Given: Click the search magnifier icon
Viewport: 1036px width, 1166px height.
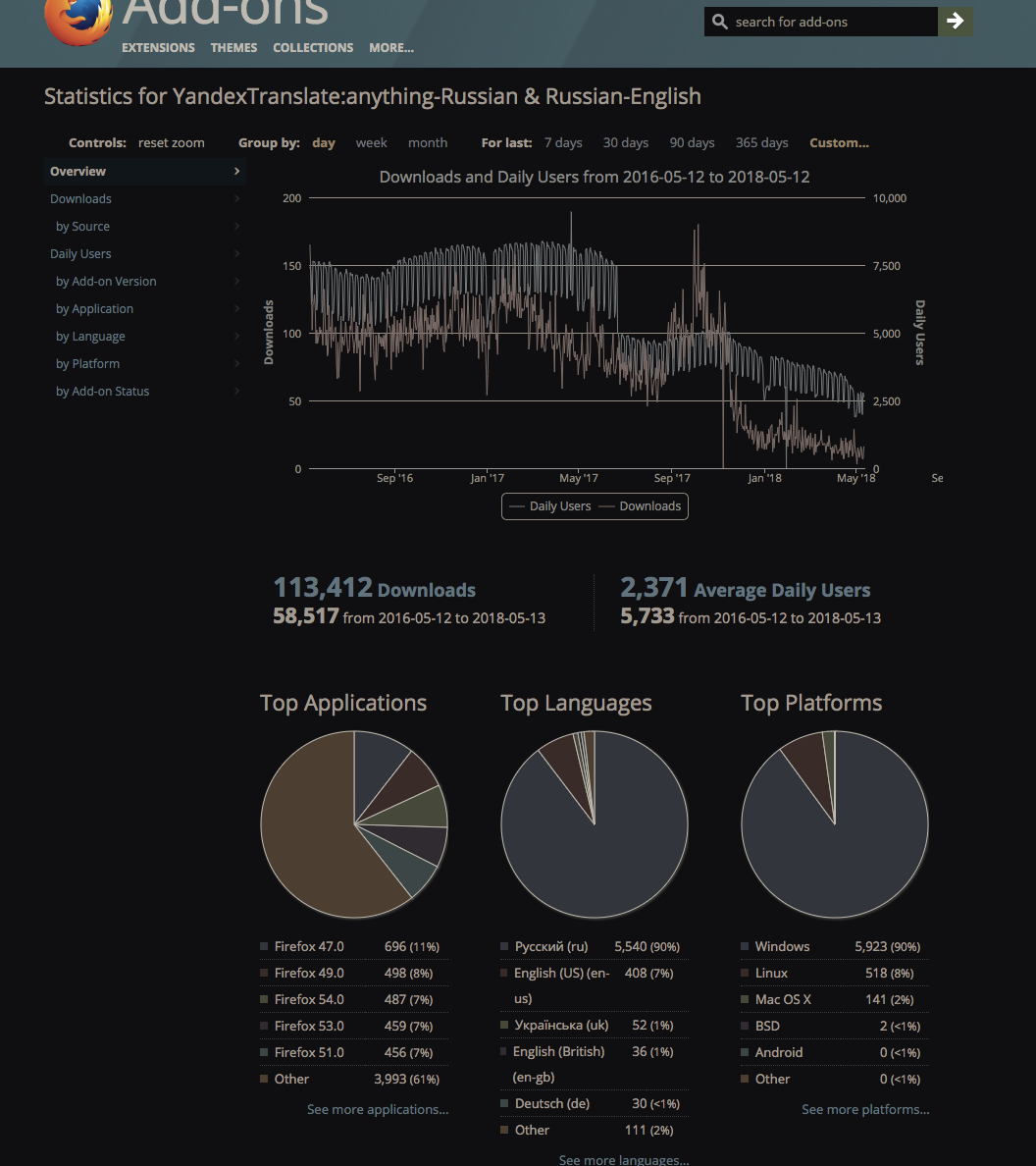Looking at the screenshot, I should 719,22.
